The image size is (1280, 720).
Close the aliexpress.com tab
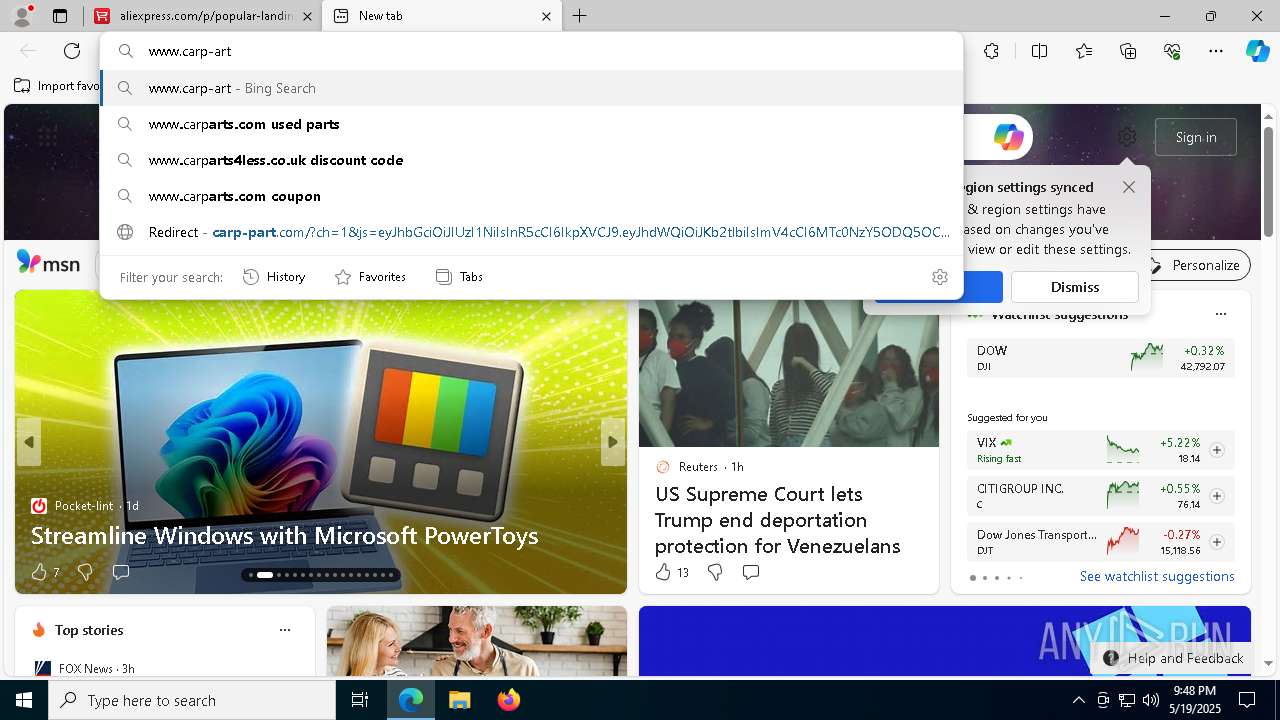click(x=307, y=16)
